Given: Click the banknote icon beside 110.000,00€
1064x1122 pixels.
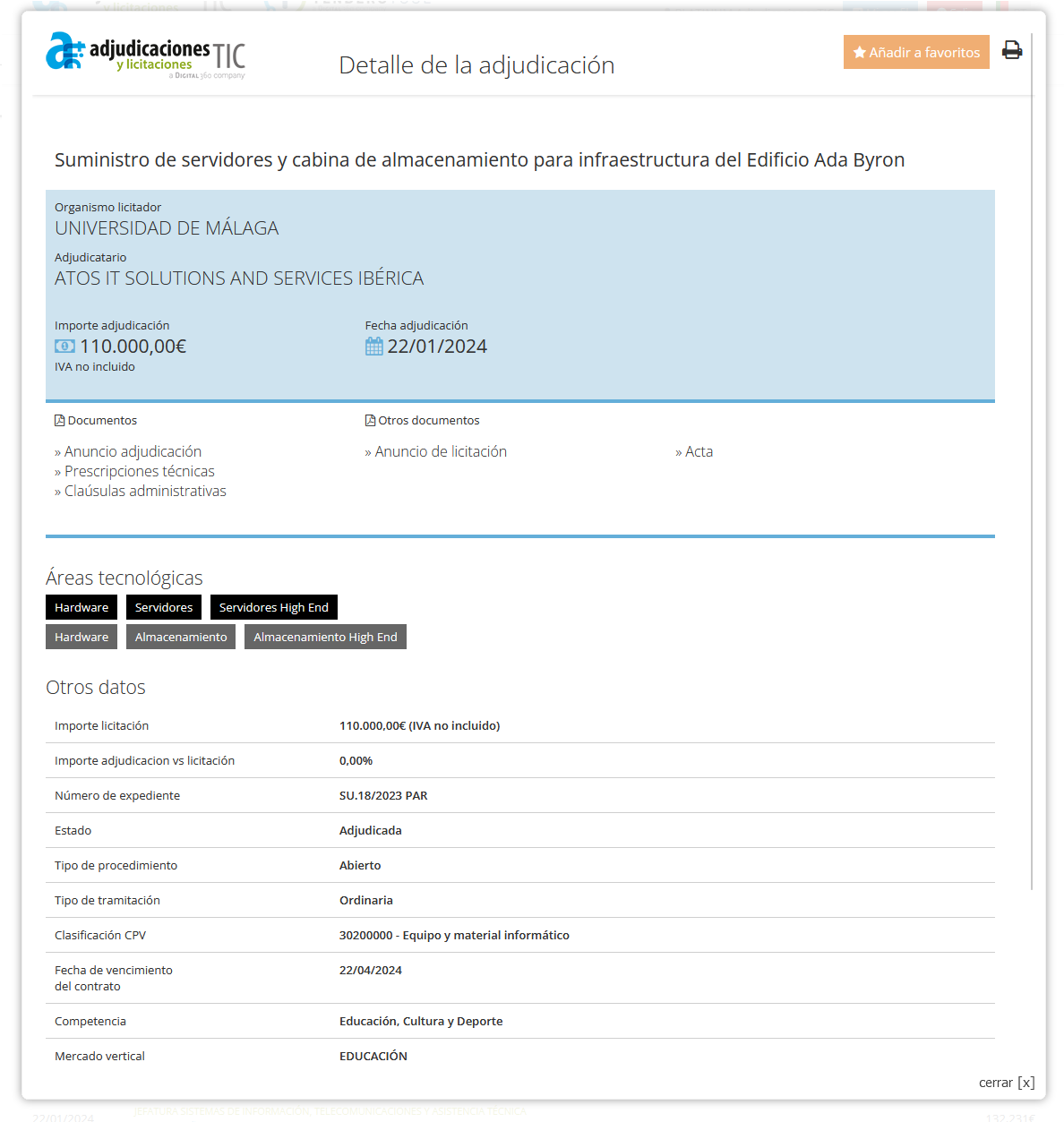Looking at the screenshot, I should 64,347.
